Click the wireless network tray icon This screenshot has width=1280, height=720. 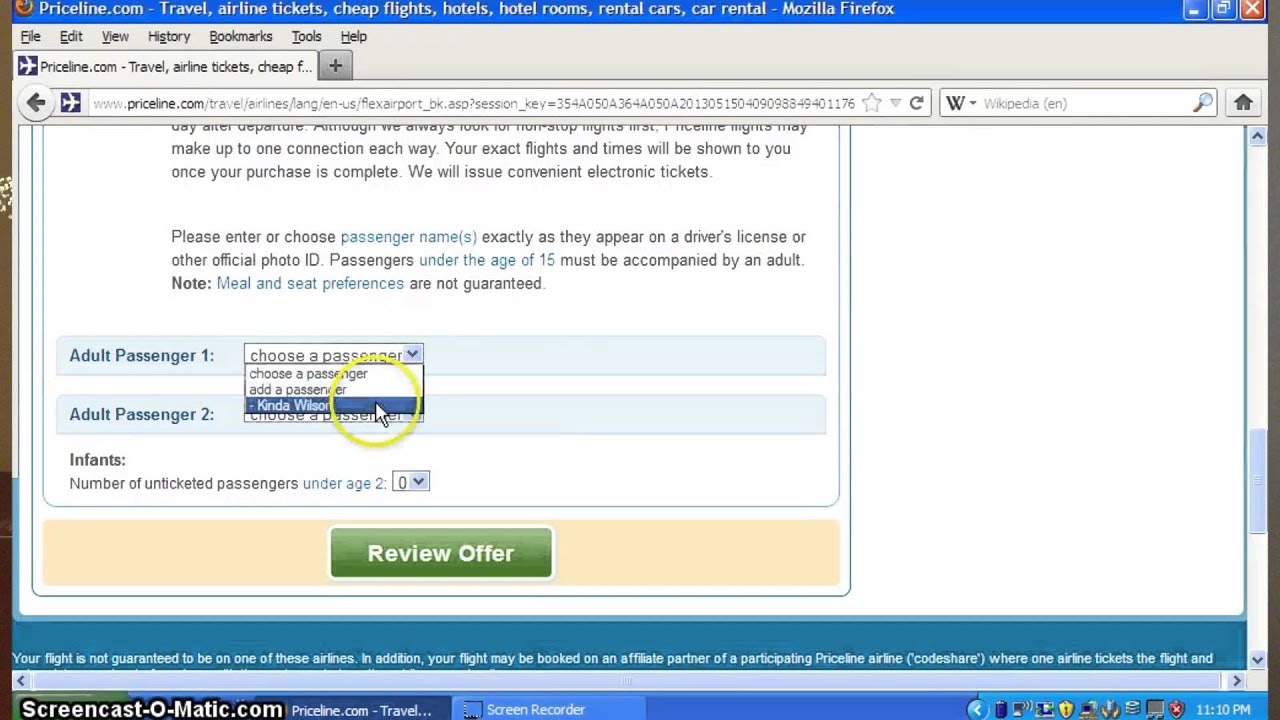tap(1024, 710)
